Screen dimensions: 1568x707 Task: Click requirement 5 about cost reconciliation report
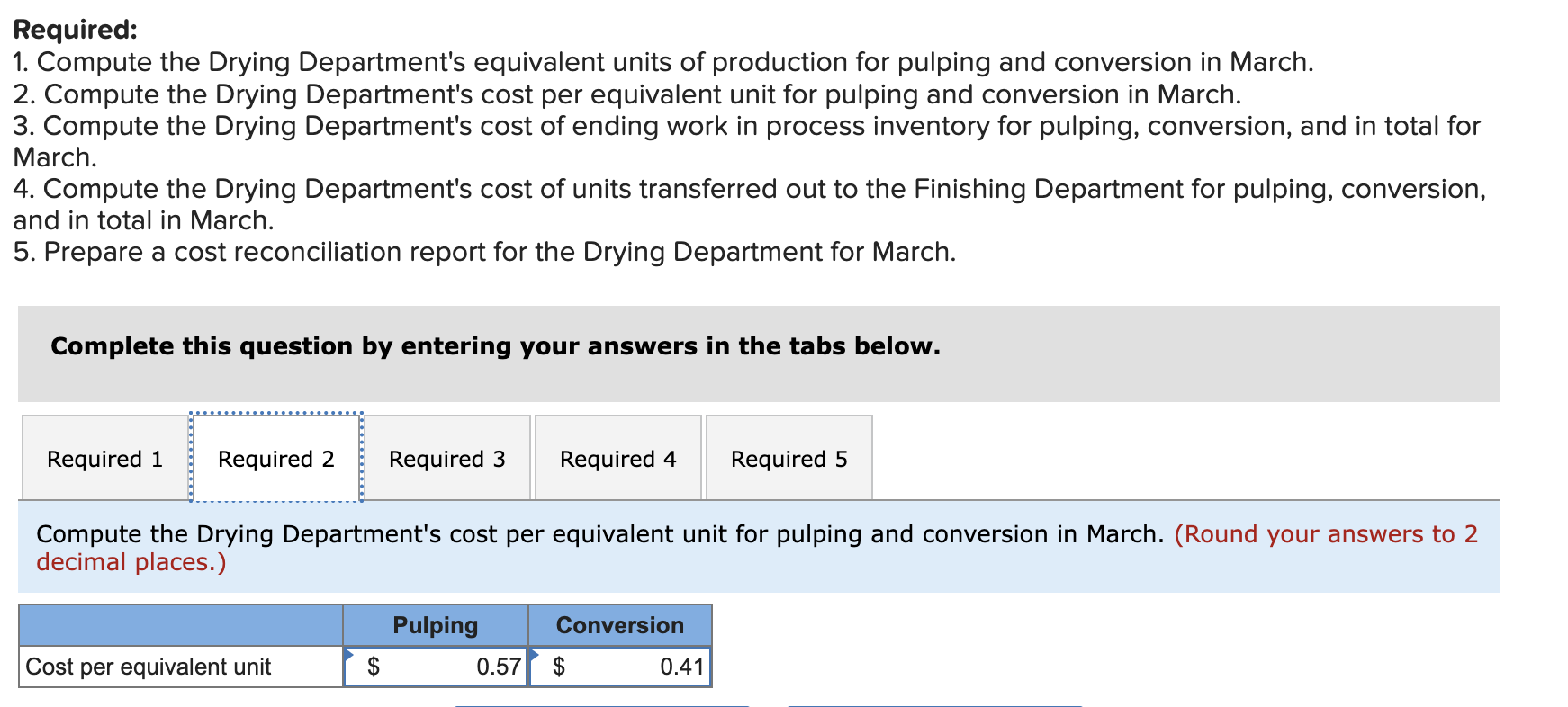coord(484,252)
